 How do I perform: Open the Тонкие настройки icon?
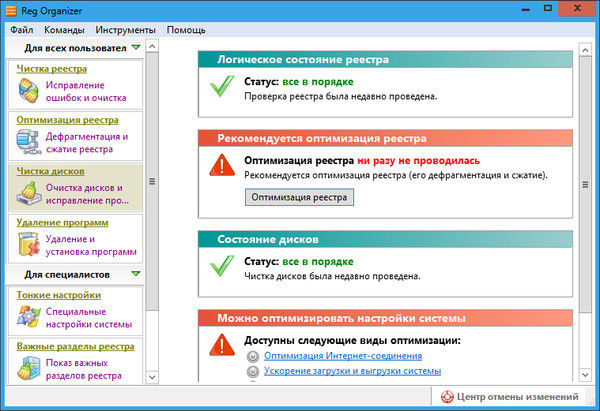pos(27,318)
